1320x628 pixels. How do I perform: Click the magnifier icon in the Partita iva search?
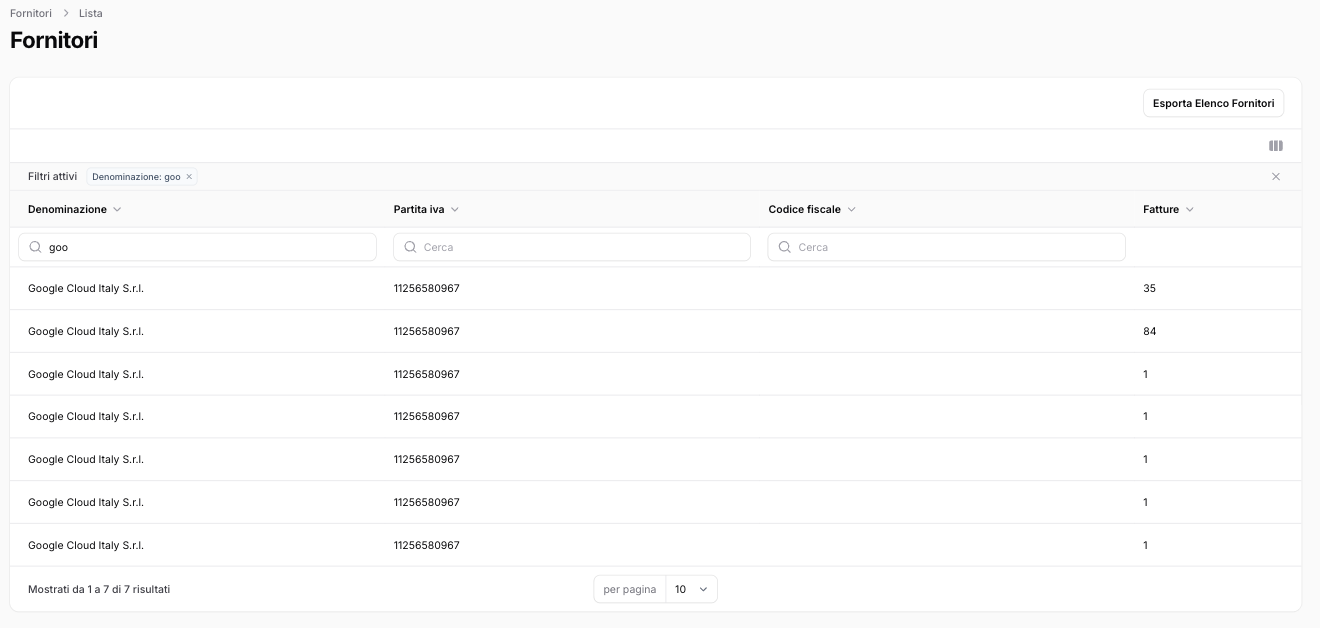pos(410,247)
